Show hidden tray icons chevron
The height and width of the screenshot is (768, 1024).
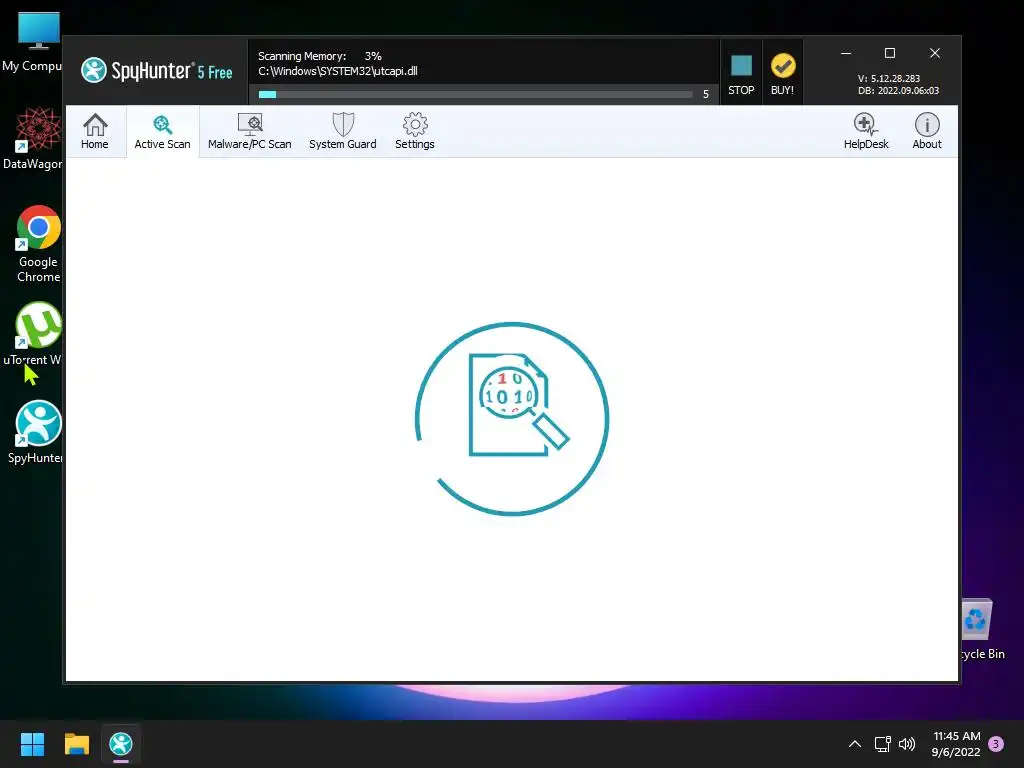tap(854, 744)
